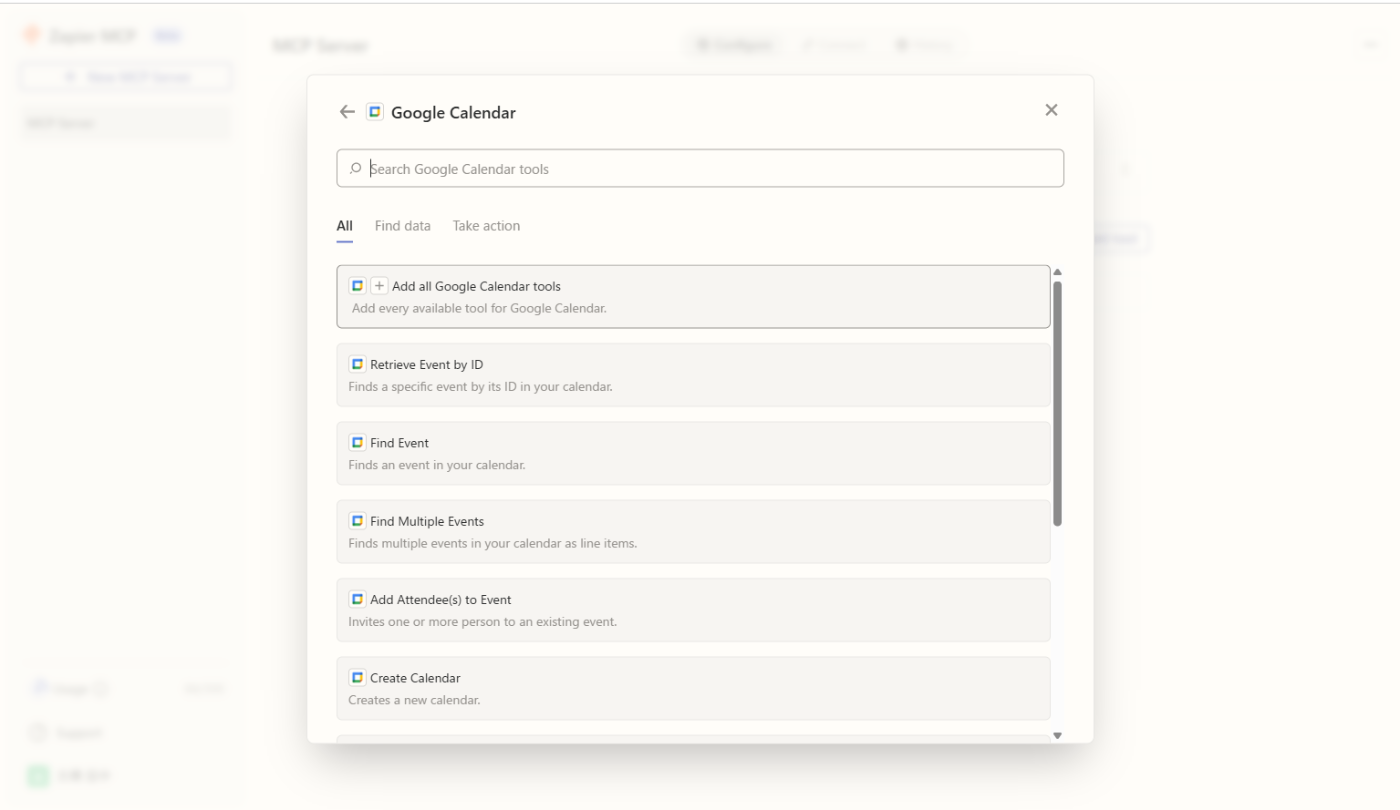Click the calendar icon next to Find Event
Viewport: 1400px width, 810px height.
pos(357,442)
